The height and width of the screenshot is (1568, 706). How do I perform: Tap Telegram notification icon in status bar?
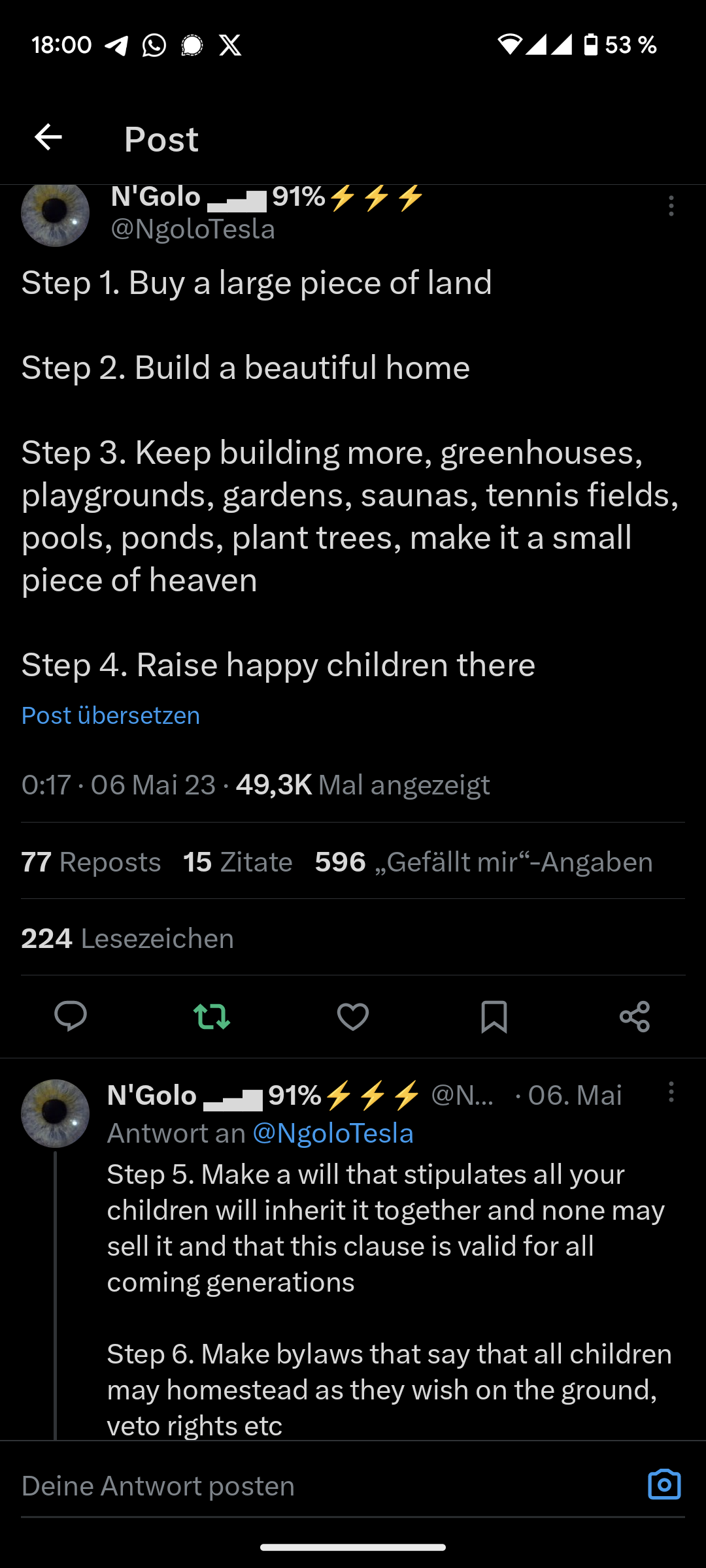click(x=116, y=45)
